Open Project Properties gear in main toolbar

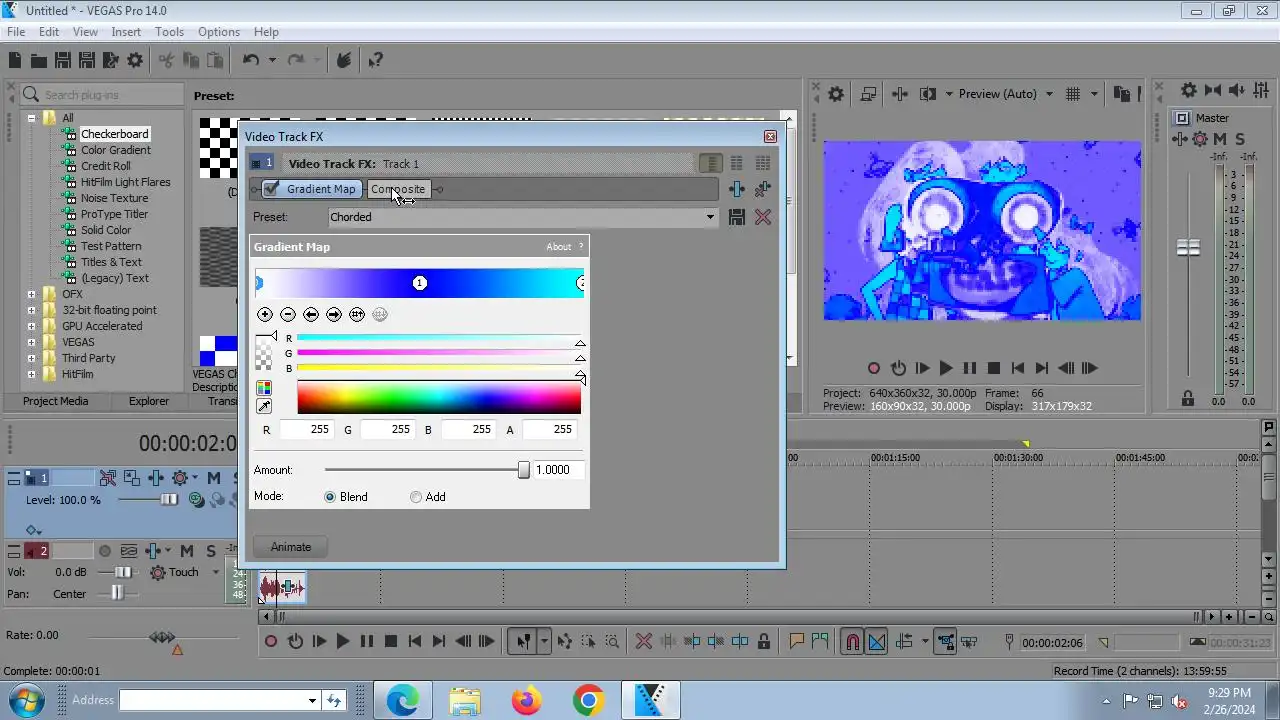click(135, 60)
